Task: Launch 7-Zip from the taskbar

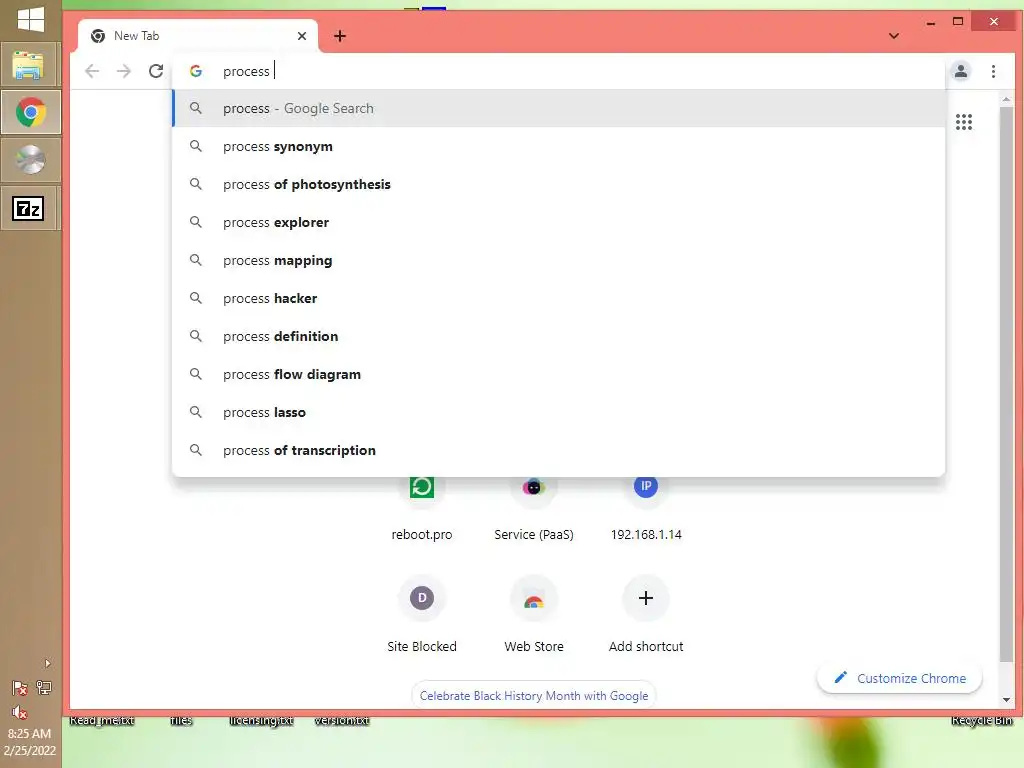Action: pyautogui.click(x=31, y=208)
